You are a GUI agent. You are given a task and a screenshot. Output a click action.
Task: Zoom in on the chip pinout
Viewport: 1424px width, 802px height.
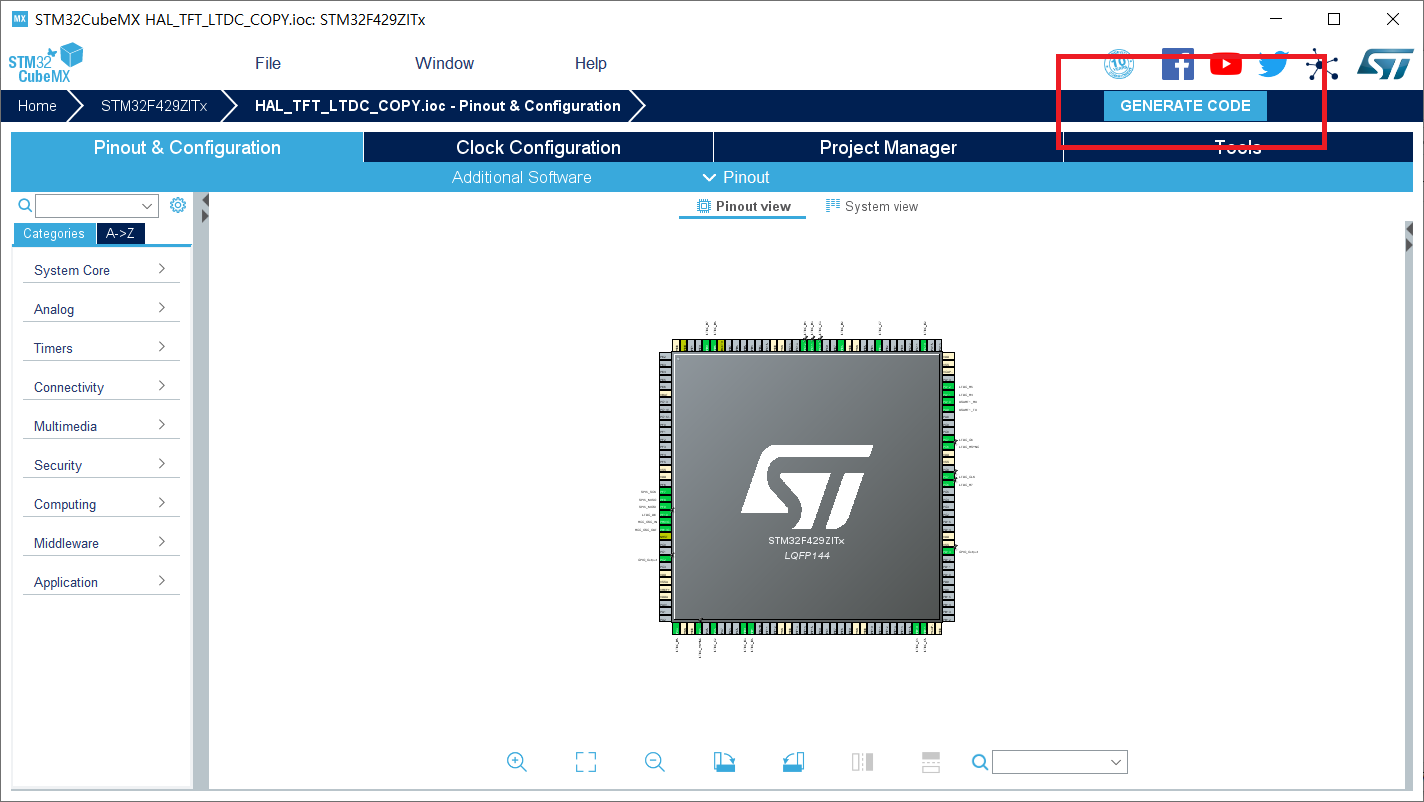tap(517, 762)
